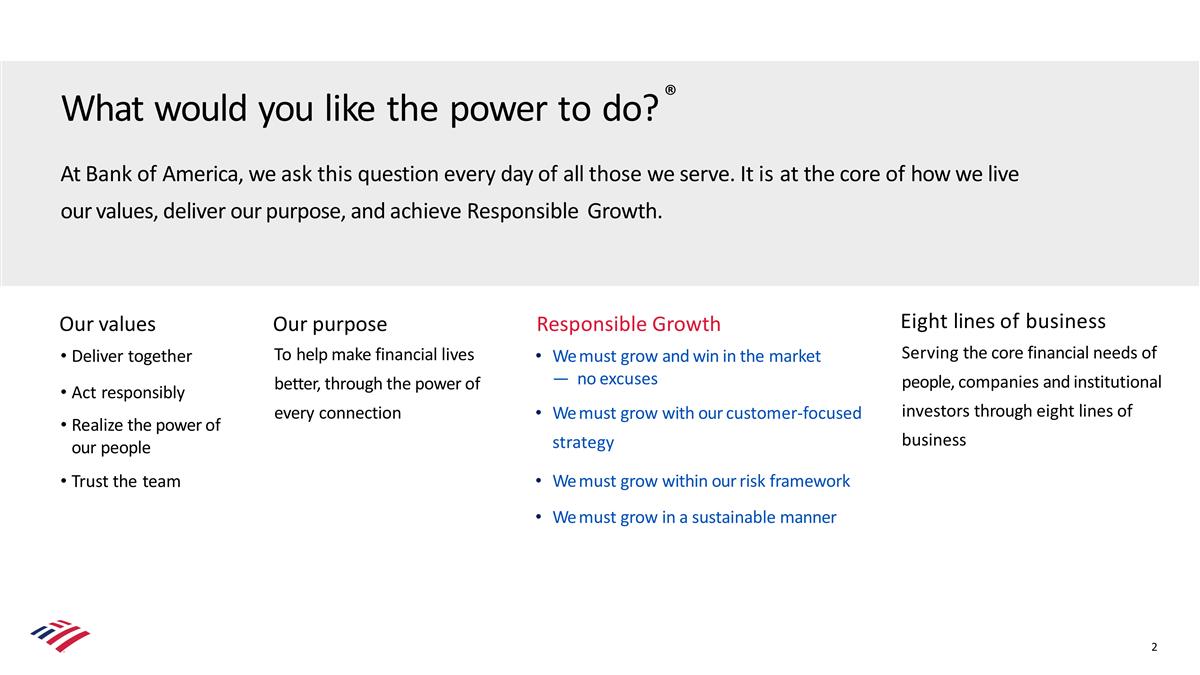1200x675 pixels.
Task: Click 'We must grow within our risk framework'
Action: coord(701,481)
